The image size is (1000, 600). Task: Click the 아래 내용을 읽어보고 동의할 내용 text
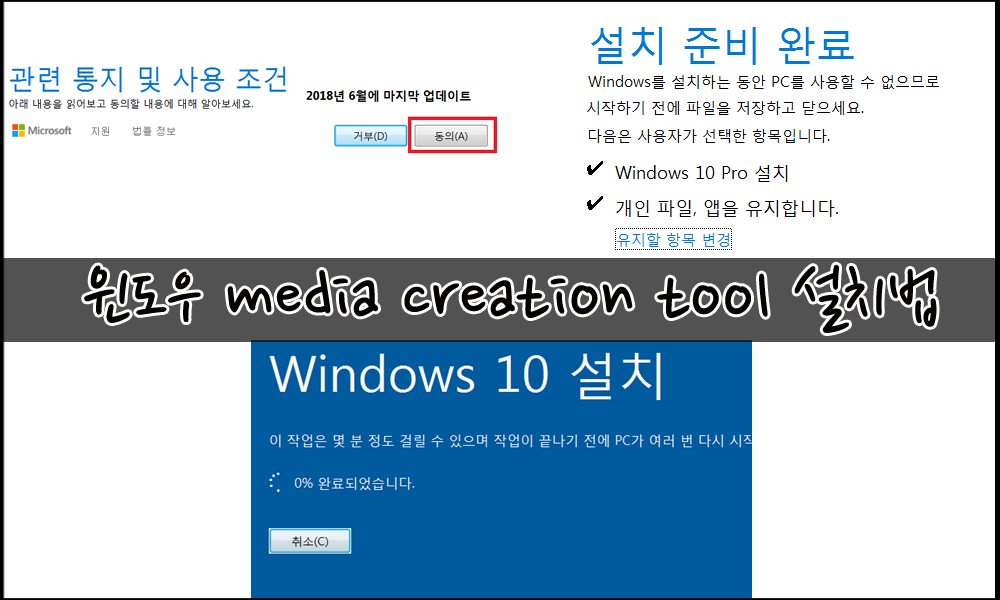pos(131,104)
